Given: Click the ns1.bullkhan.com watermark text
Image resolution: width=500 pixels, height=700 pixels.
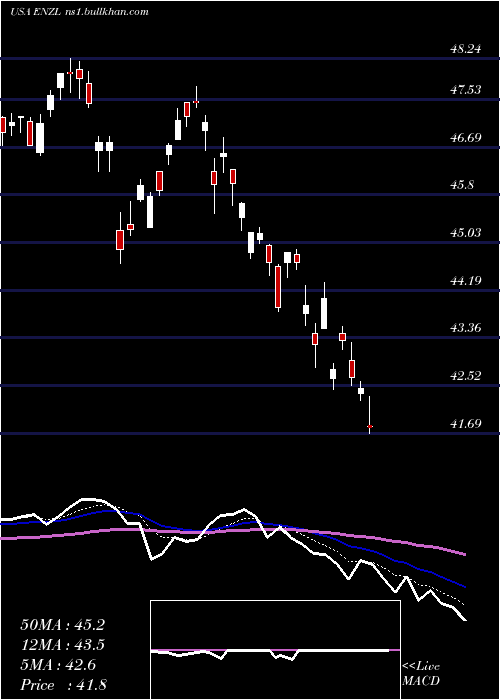Looking at the screenshot, I should pyautogui.click(x=109, y=12).
